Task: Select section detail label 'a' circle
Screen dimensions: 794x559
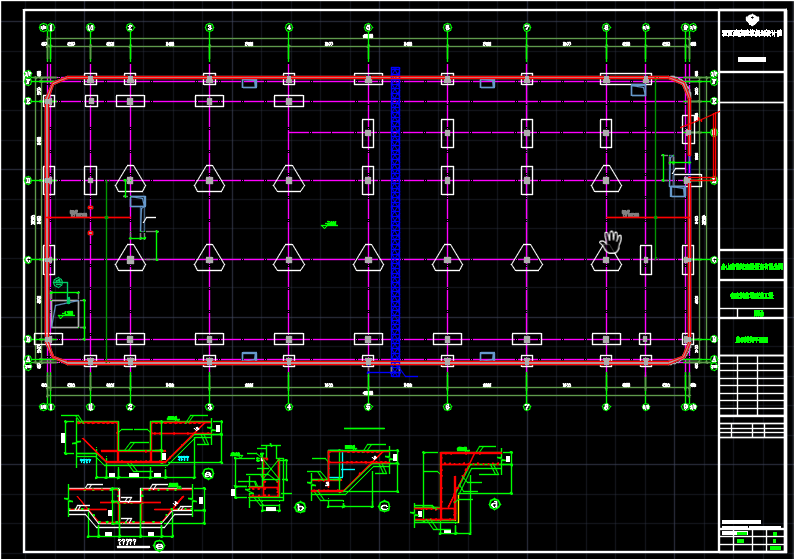Action: click(x=208, y=474)
